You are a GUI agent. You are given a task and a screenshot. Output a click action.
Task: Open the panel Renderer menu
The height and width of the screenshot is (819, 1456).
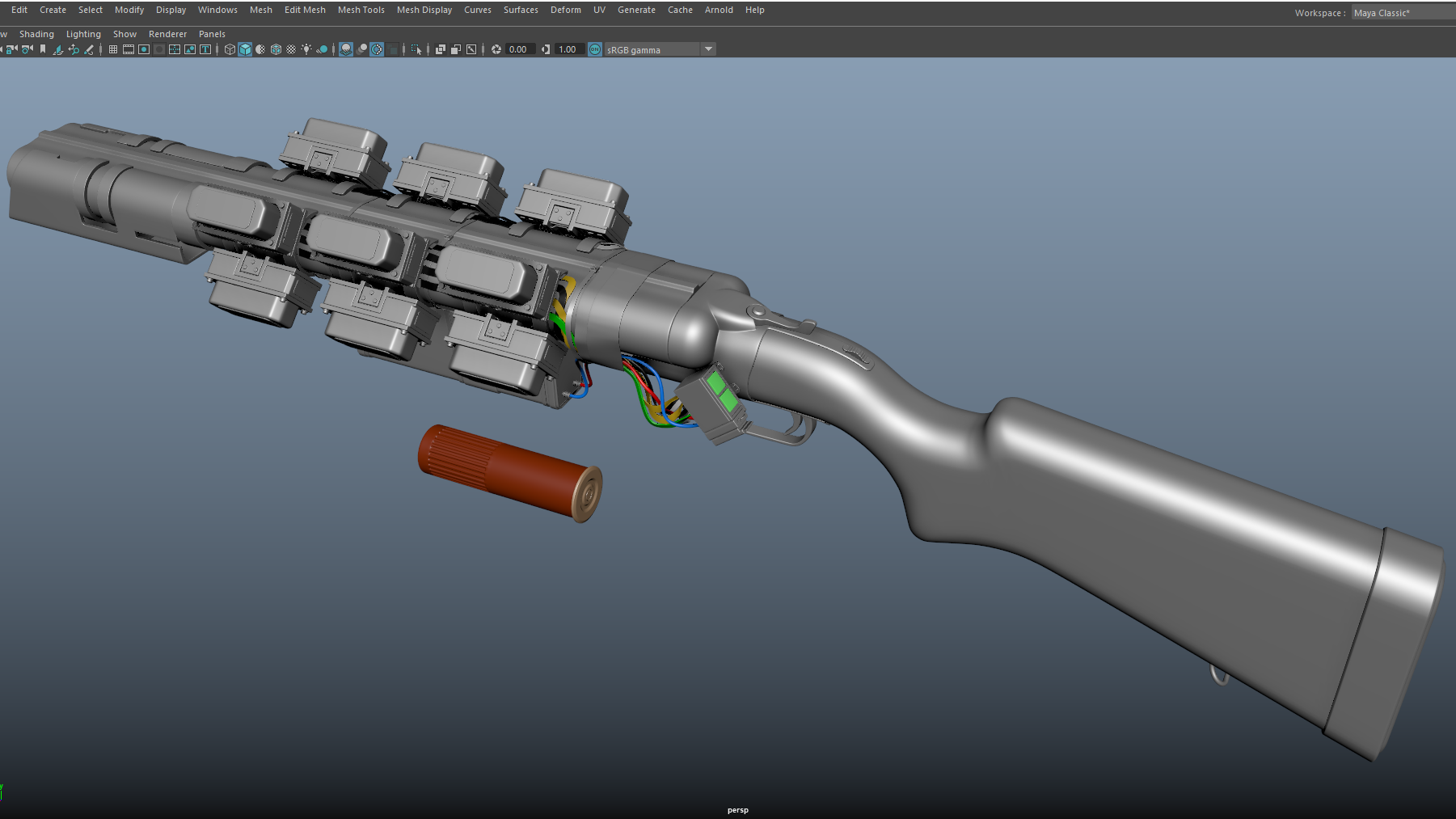pyautogui.click(x=167, y=34)
